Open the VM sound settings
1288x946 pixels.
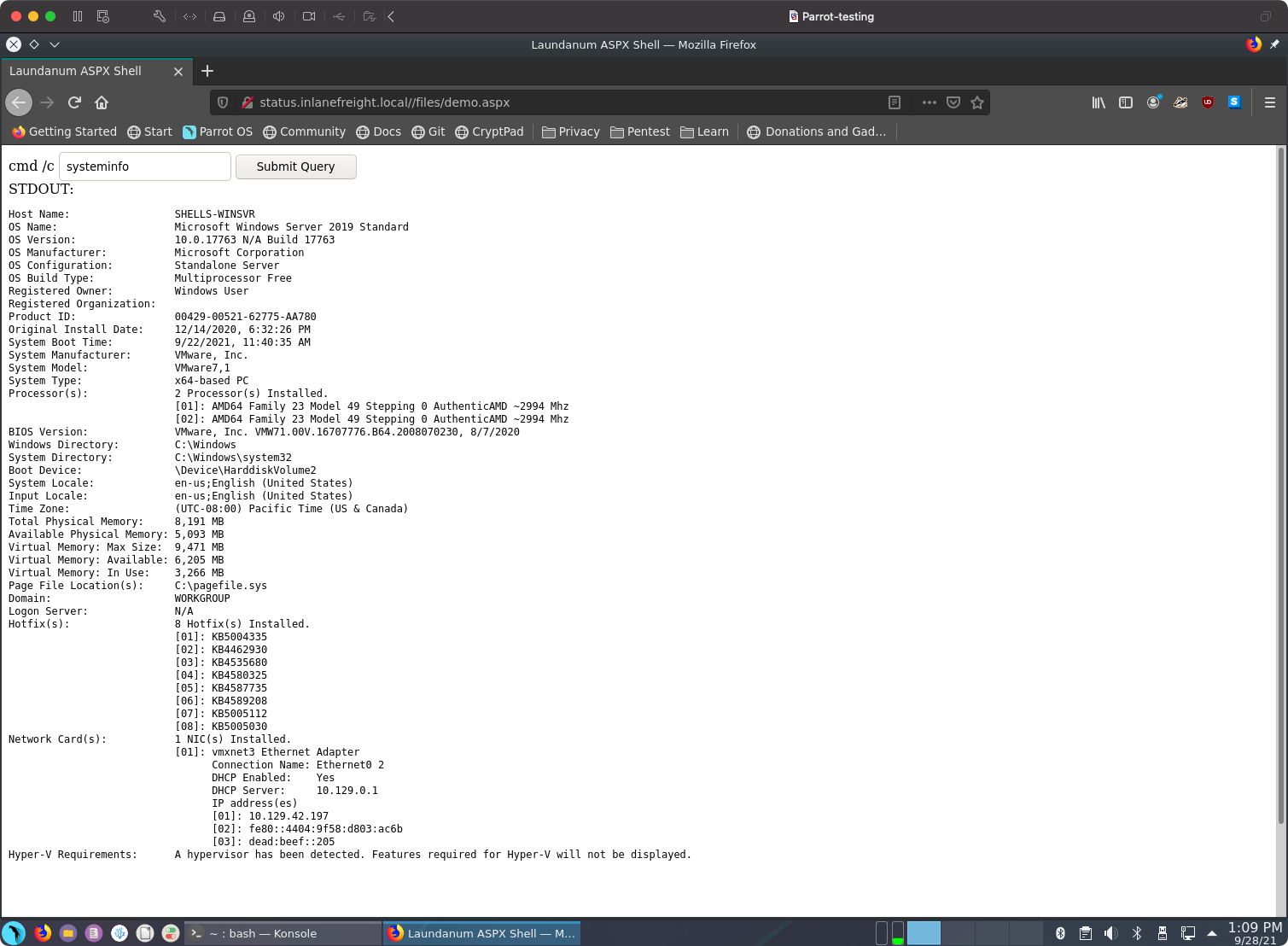278,16
